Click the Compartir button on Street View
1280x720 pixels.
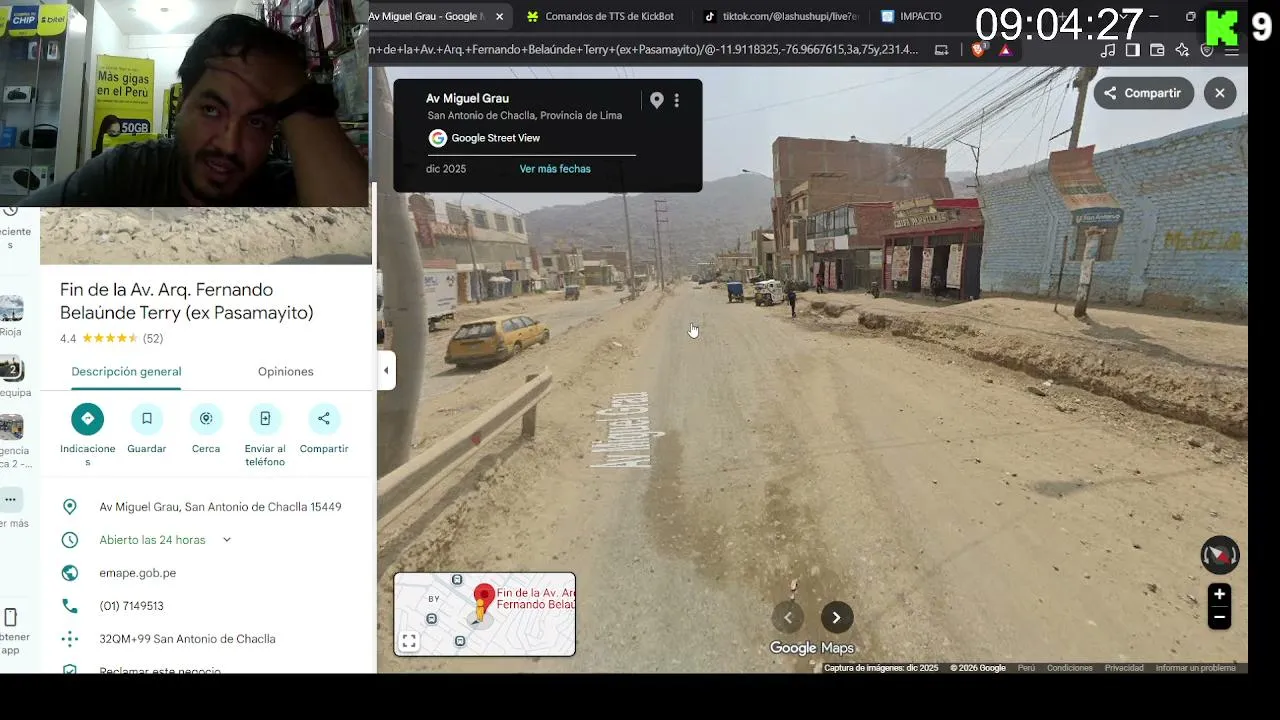1144,93
